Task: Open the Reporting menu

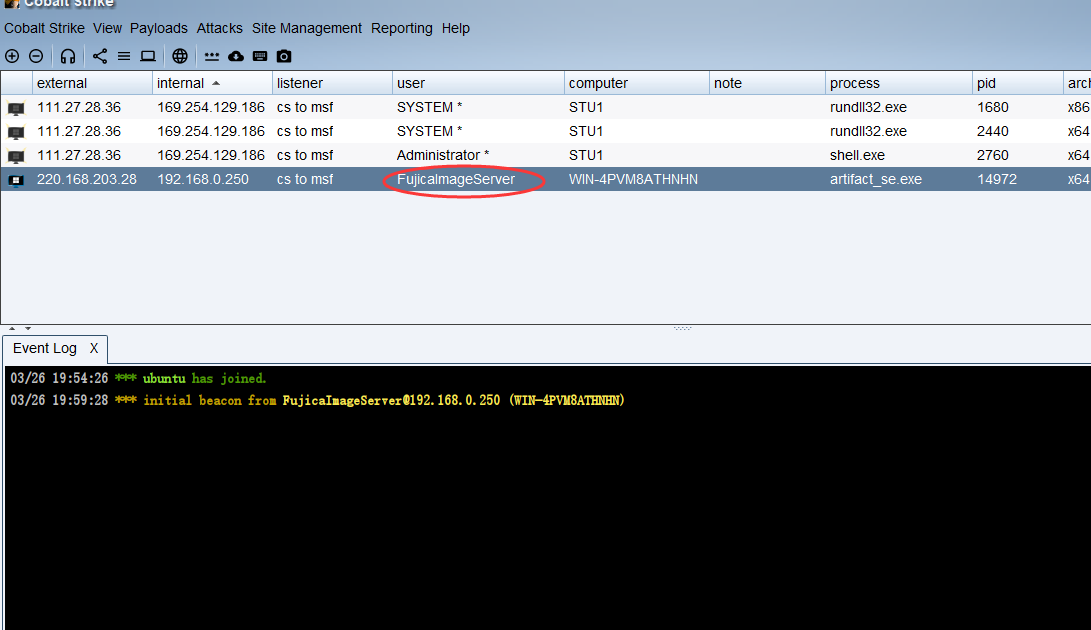Action: click(x=401, y=29)
